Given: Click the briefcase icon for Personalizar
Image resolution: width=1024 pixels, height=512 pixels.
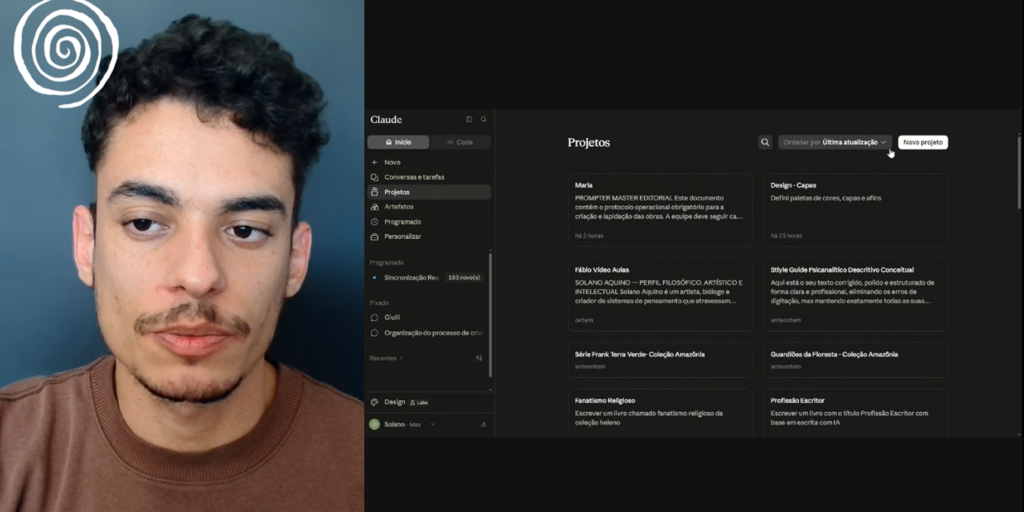Looking at the screenshot, I should click(374, 236).
